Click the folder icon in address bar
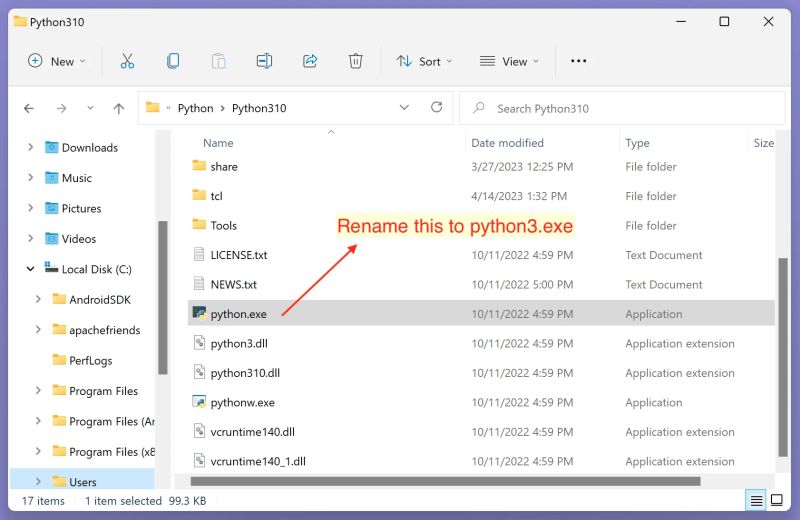The width and height of the screenshot is (800, 520). click(x=153, y=107)
